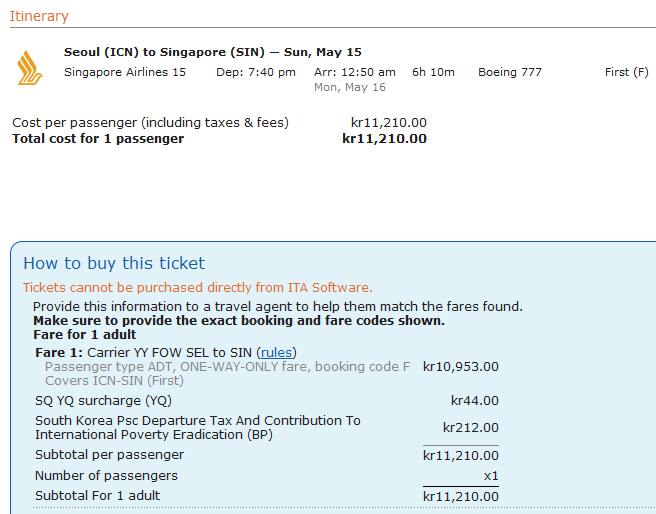Image resolution: width=656 pixels, height=514 pixels.
Task: Click the Singapore Airlines logo icon
Action: (x=30, y=68)
